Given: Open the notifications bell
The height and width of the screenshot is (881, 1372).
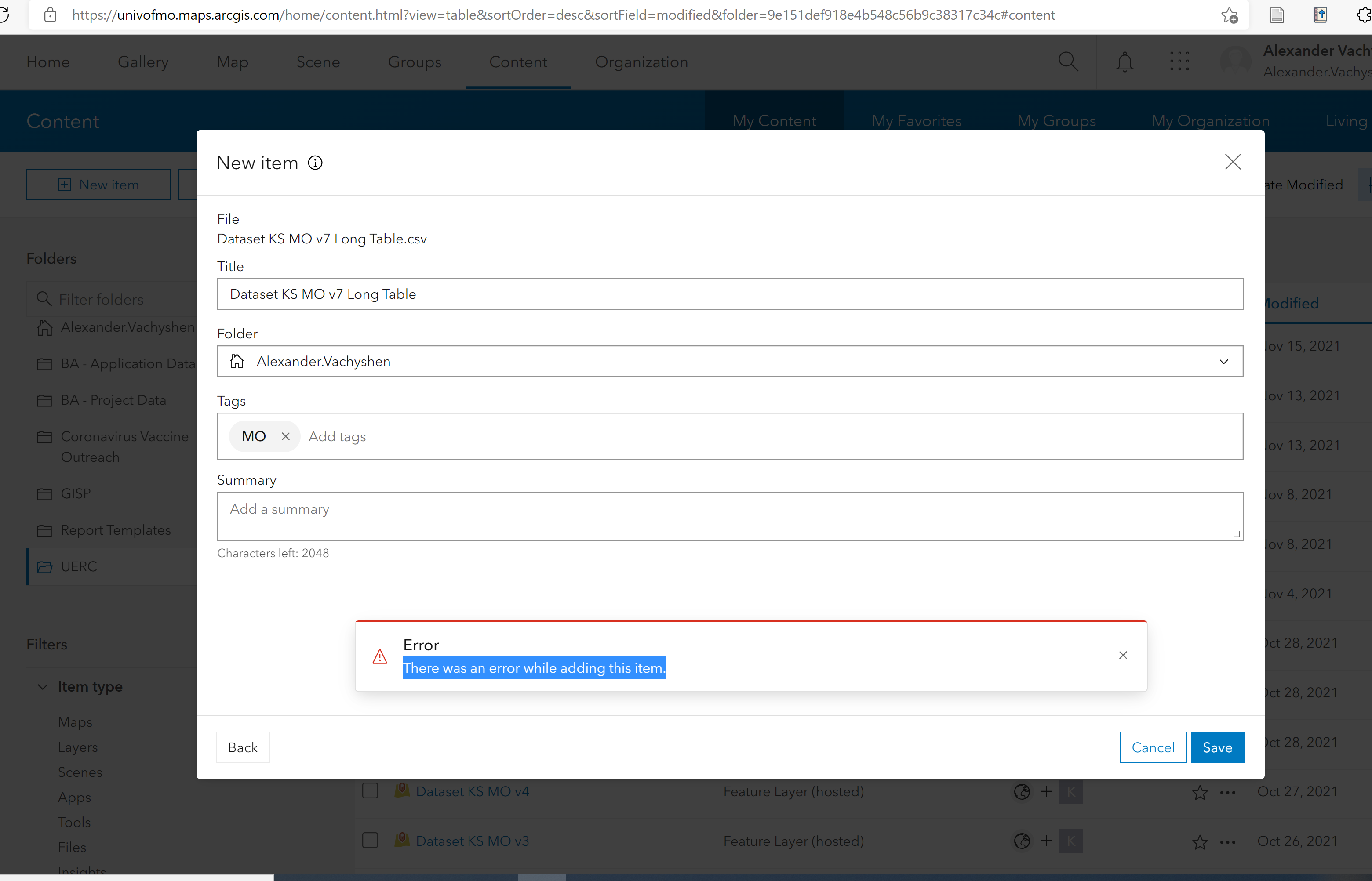Looking at the screenshot, I should coord(1124,61).
